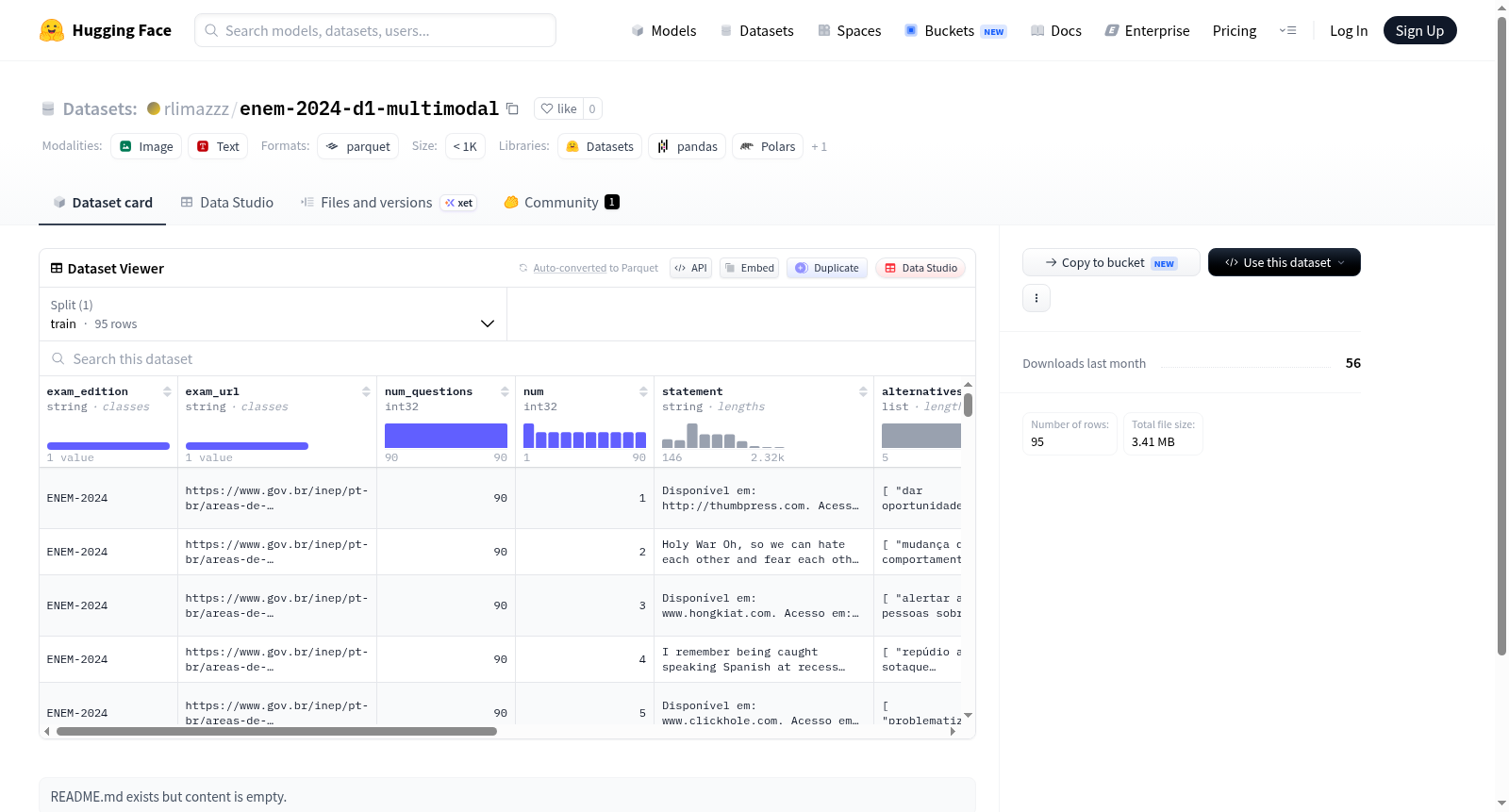Screen dimensions: 1509x812
Task: Open Docs in the top navigation
Action: pos(1055,31)
